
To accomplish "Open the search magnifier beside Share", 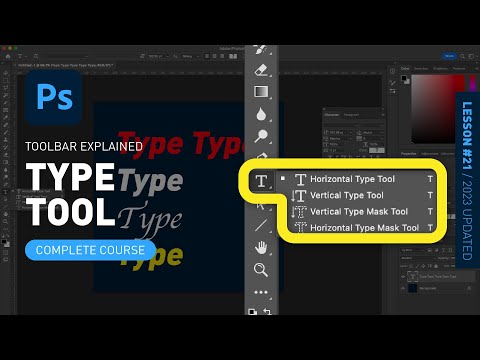I will [463, 56].
